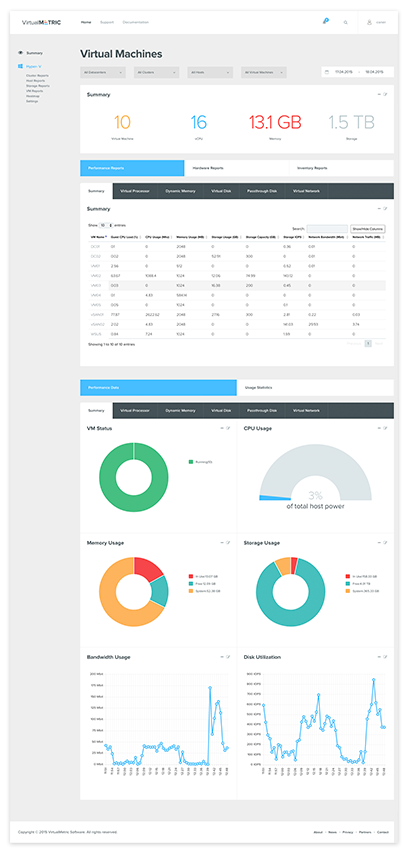
Task: Minimize the Bandwidth Usage panel
Action: (x=221, y=657)
